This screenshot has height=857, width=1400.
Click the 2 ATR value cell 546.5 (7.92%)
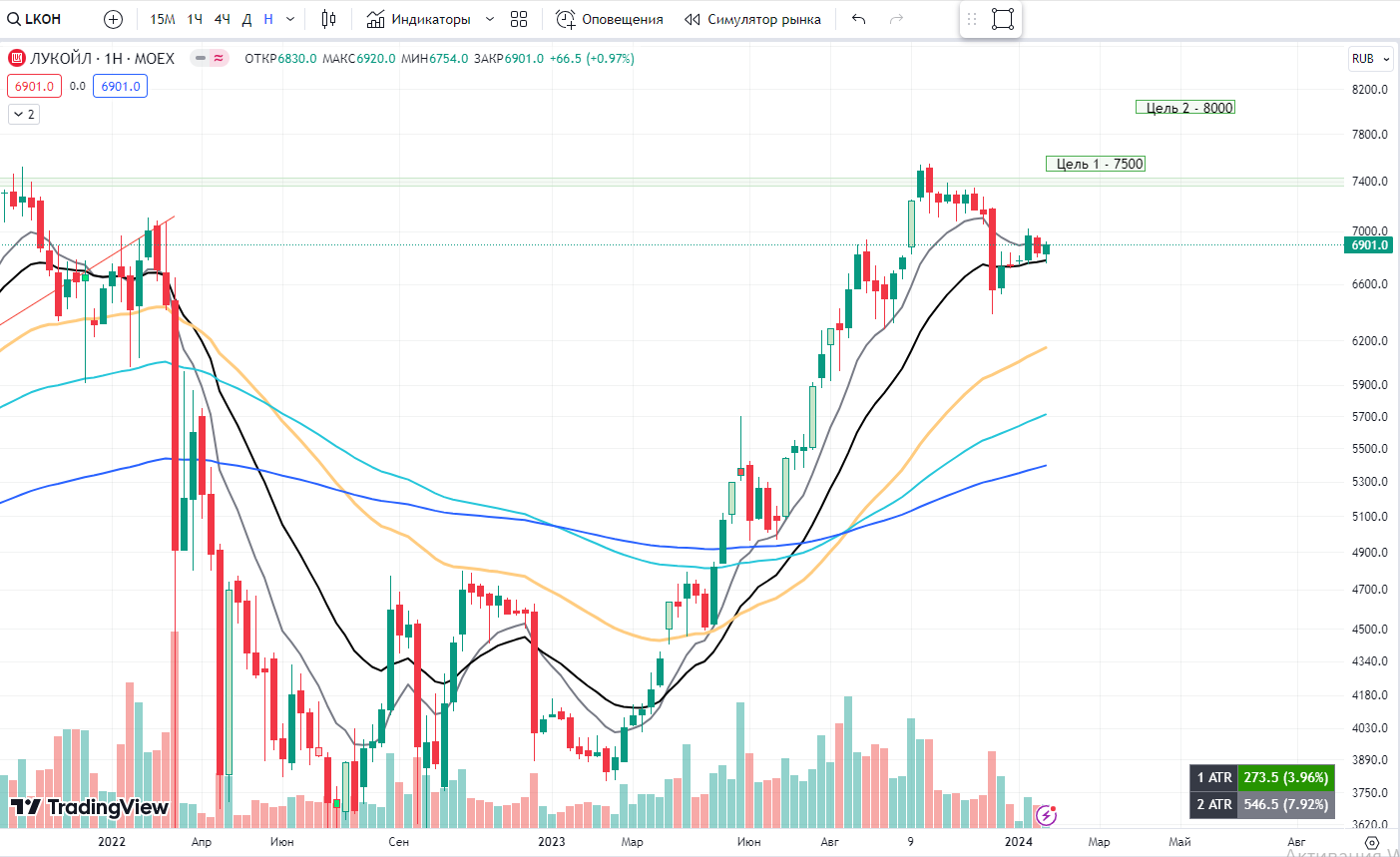(1286, 804)
